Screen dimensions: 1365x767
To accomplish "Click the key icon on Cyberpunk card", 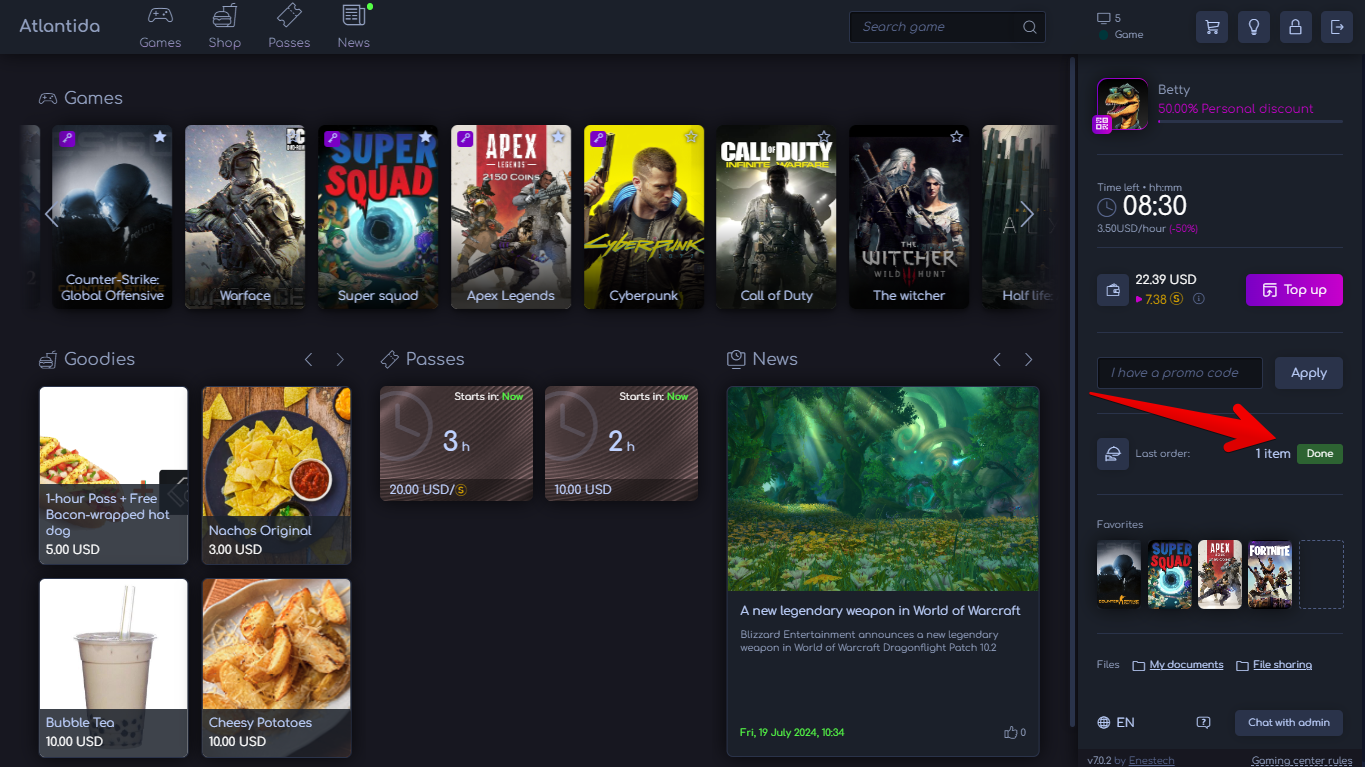I will pos(599,139).
